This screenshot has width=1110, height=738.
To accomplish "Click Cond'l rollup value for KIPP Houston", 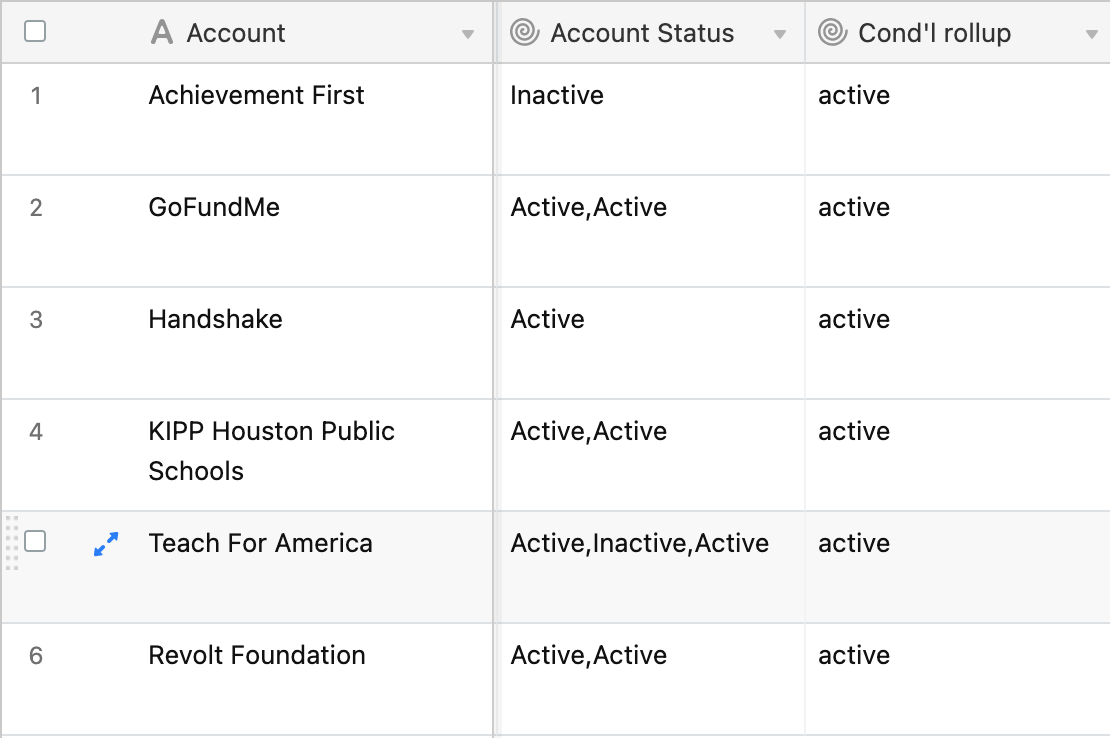I will coord(854,431).
